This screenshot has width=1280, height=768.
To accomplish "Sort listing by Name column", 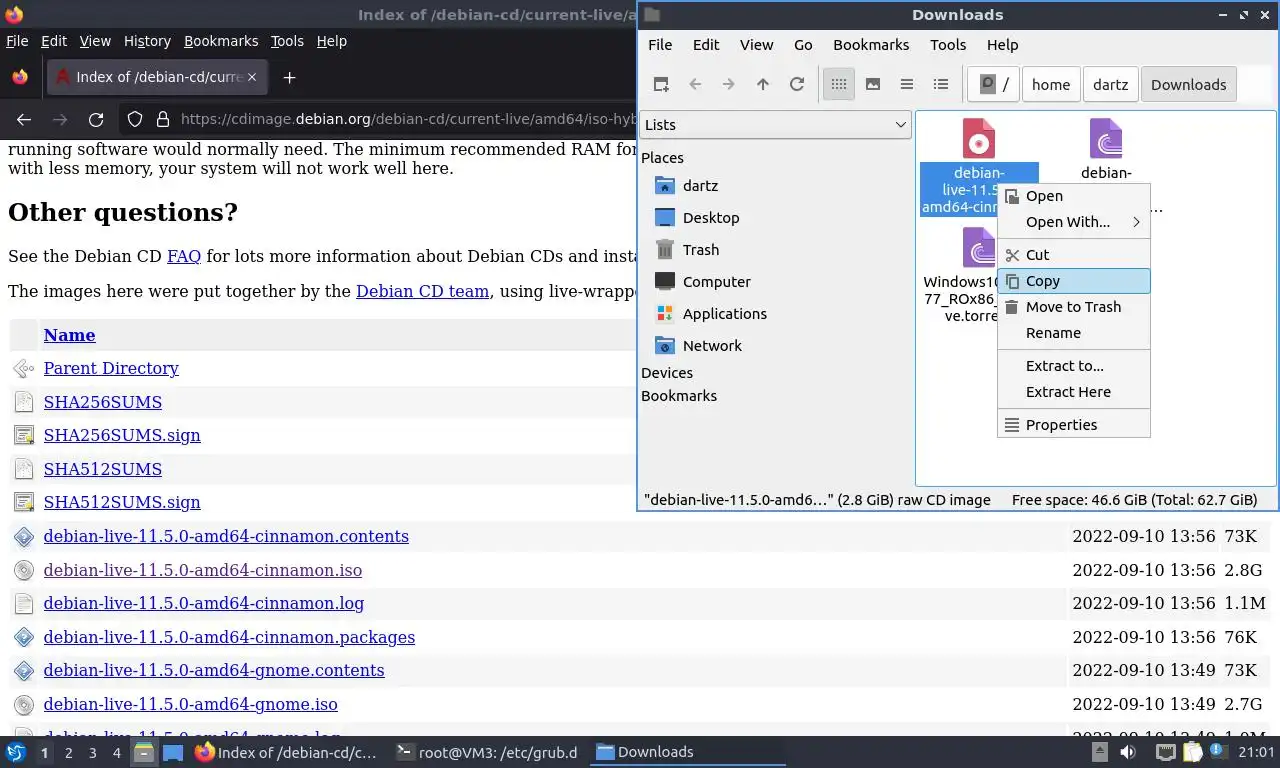I will 70,335.
